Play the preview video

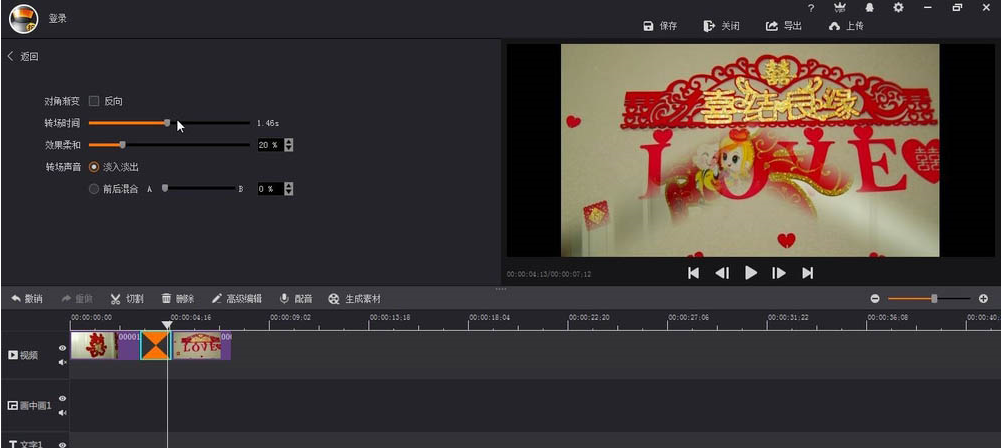[x=751, y=273]
